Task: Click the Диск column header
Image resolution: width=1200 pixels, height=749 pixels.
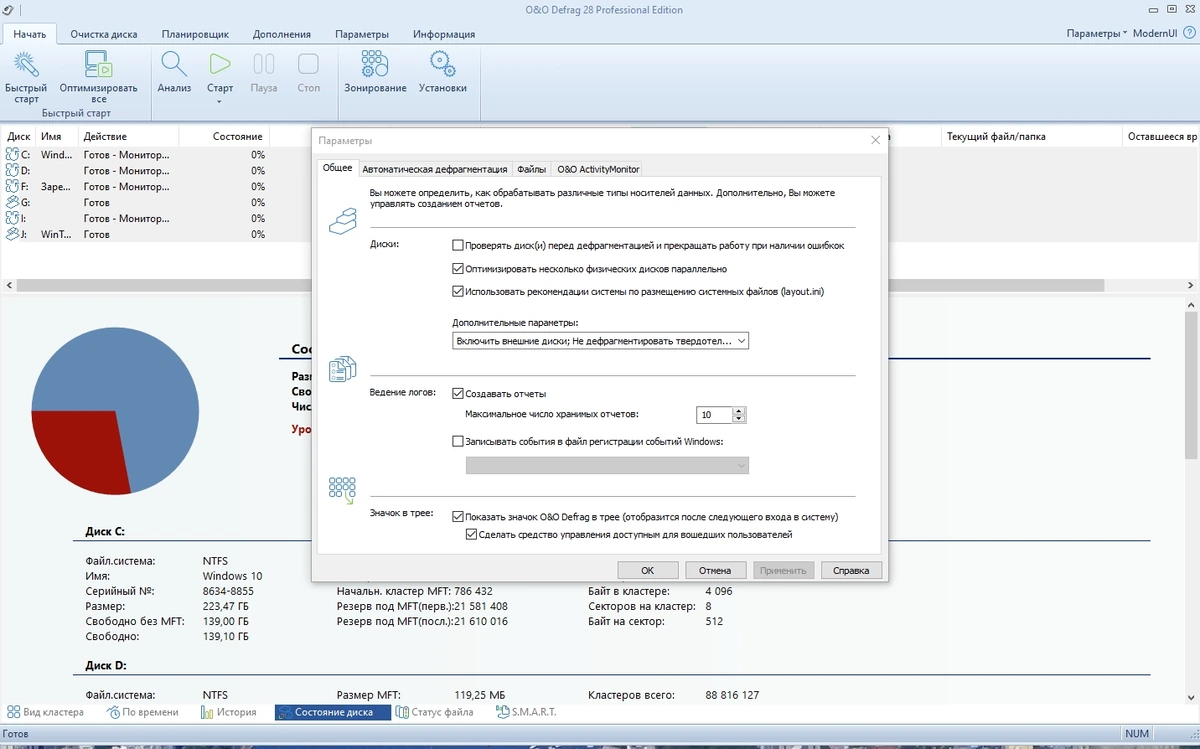Action: point(19,136)
